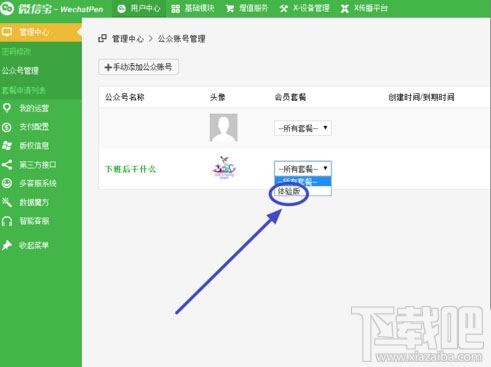Open the 用户中心 top menu
The width and height of the screenshot is (491, 367).
pyautogui.click(x=139, y=9)
